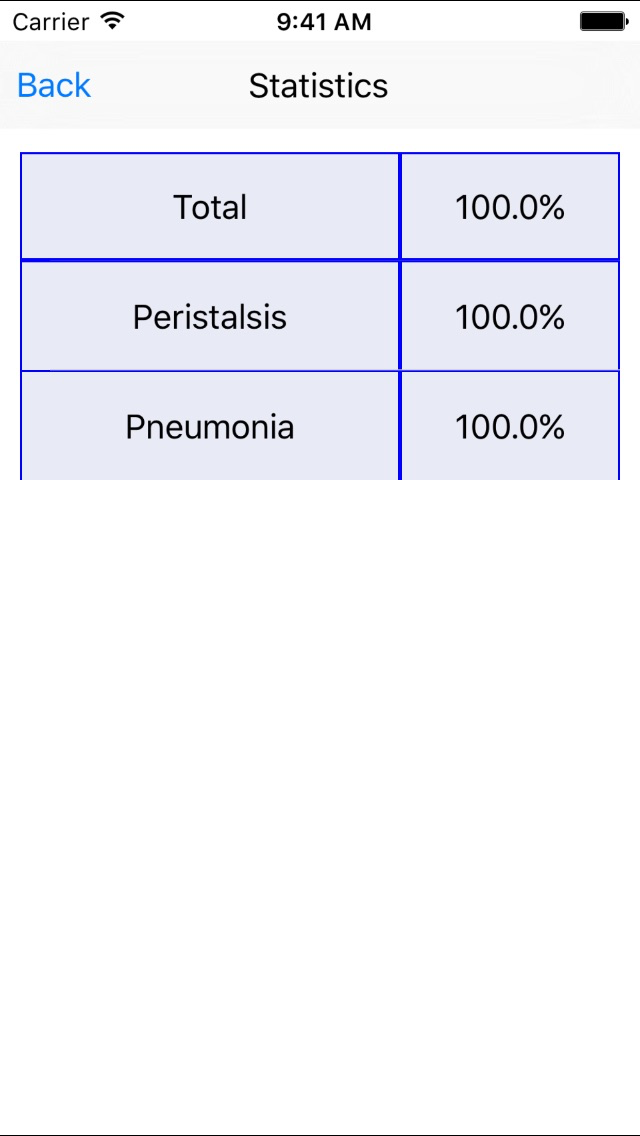
Task: Click the word Pneumonia in the table
Action: (x=210, y=427)
